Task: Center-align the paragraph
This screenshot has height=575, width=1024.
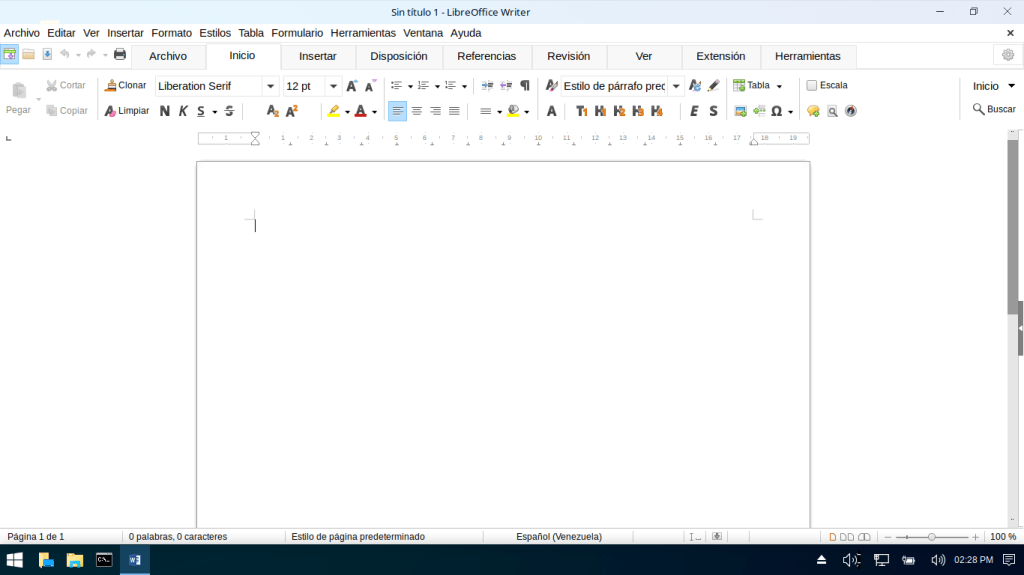Action: [417, 111]
